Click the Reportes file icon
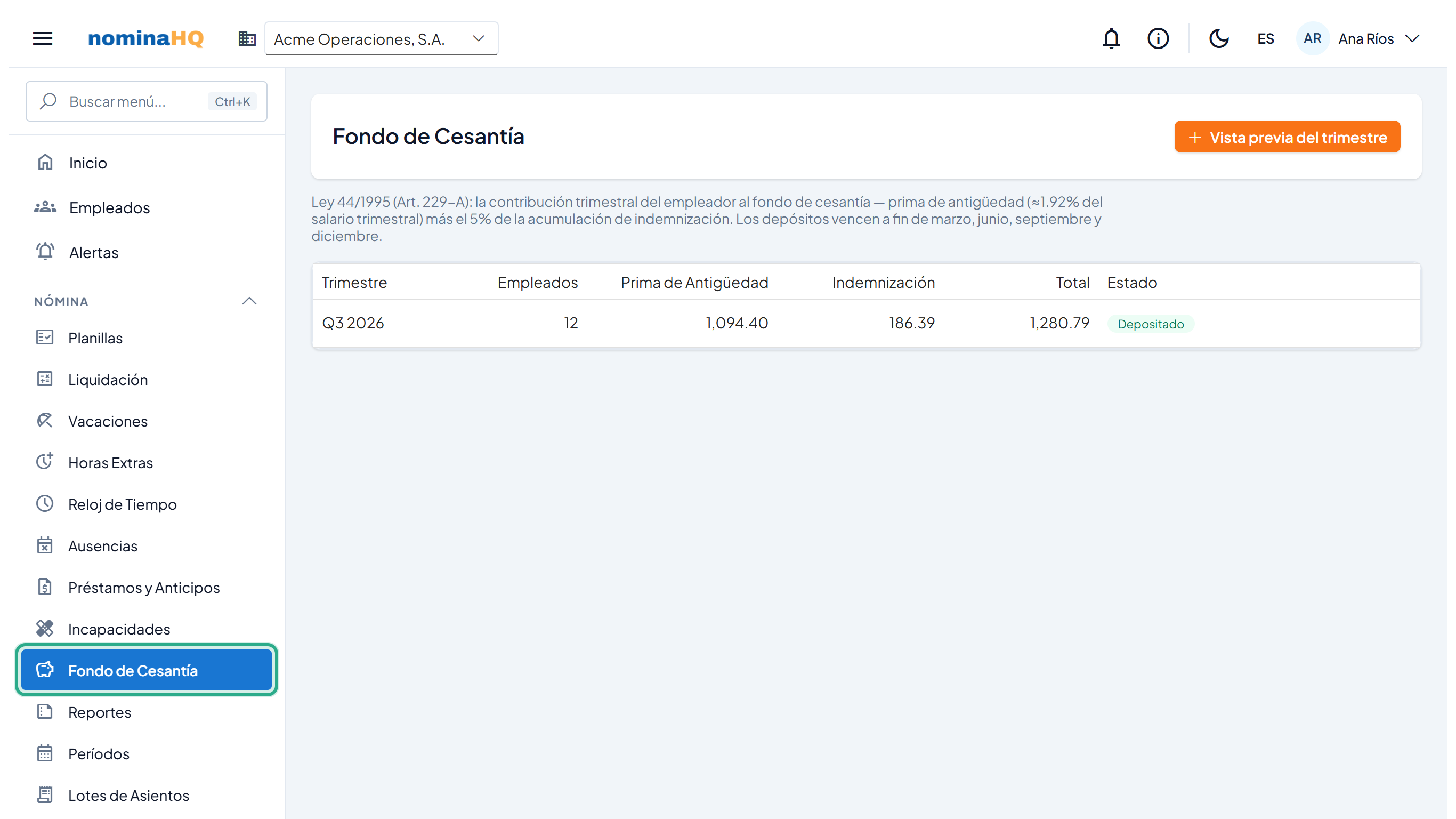Image resolution: width=1456 pixels, height=819 pixels. coord(45,711)
